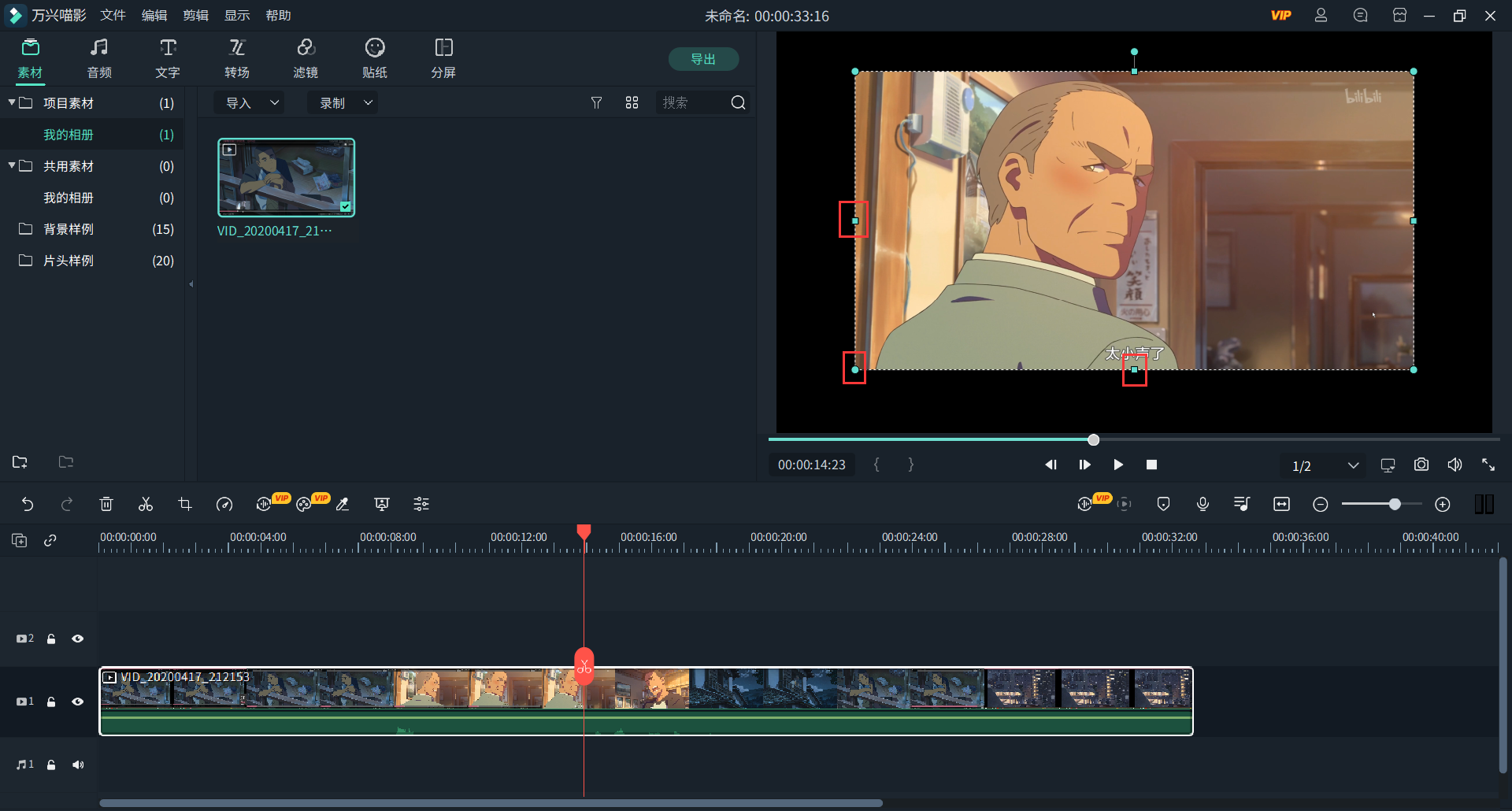The height and width of the screenshot is (811, 1512).
Task: Click the timeline zoom slider handle
Action: pos(1395,504)
